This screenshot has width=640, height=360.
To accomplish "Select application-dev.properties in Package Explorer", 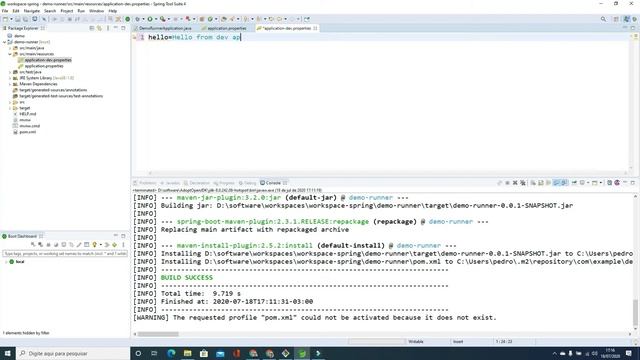I will (x=48, y=60).
